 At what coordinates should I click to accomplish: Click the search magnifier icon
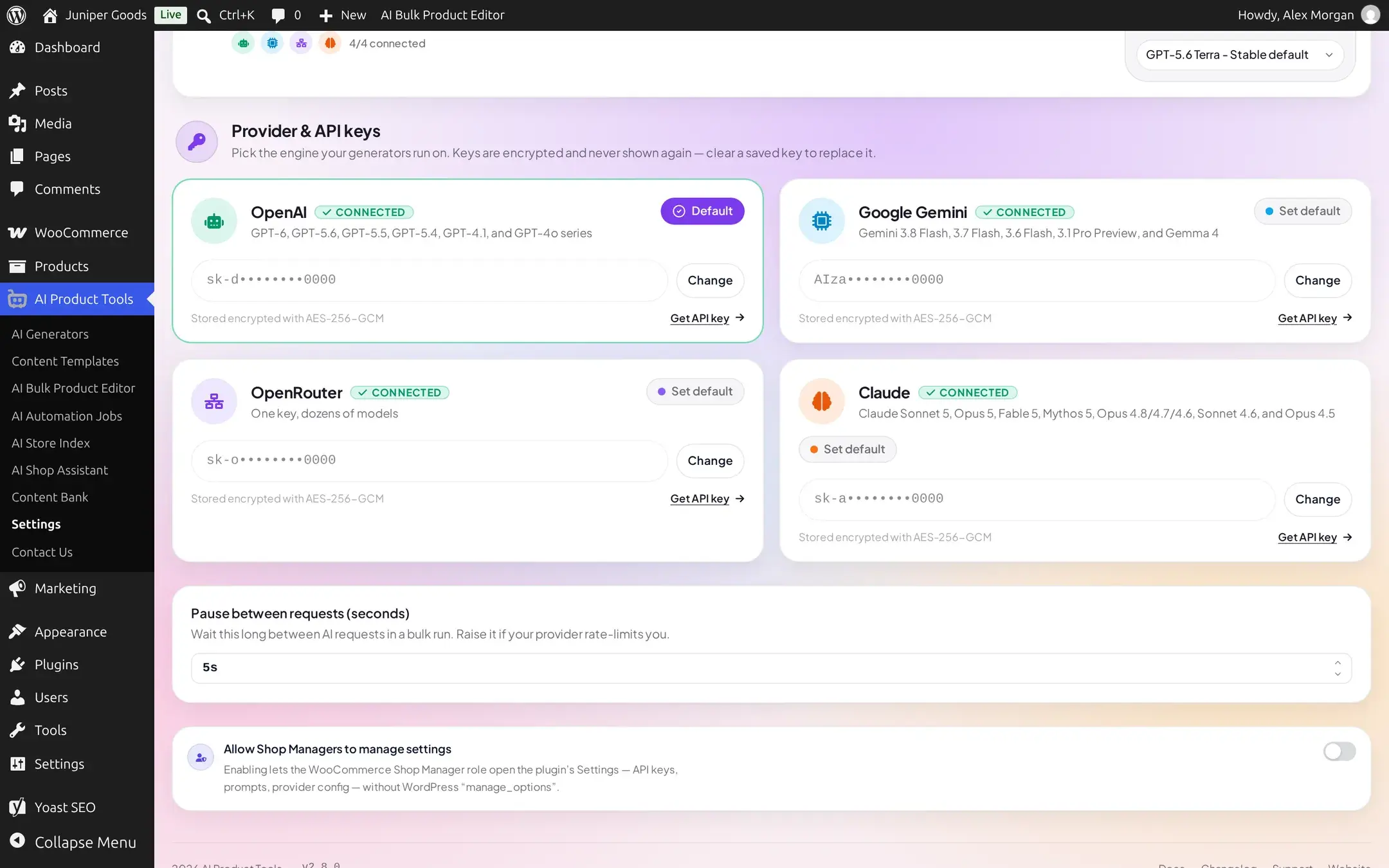tap(204, 15)
